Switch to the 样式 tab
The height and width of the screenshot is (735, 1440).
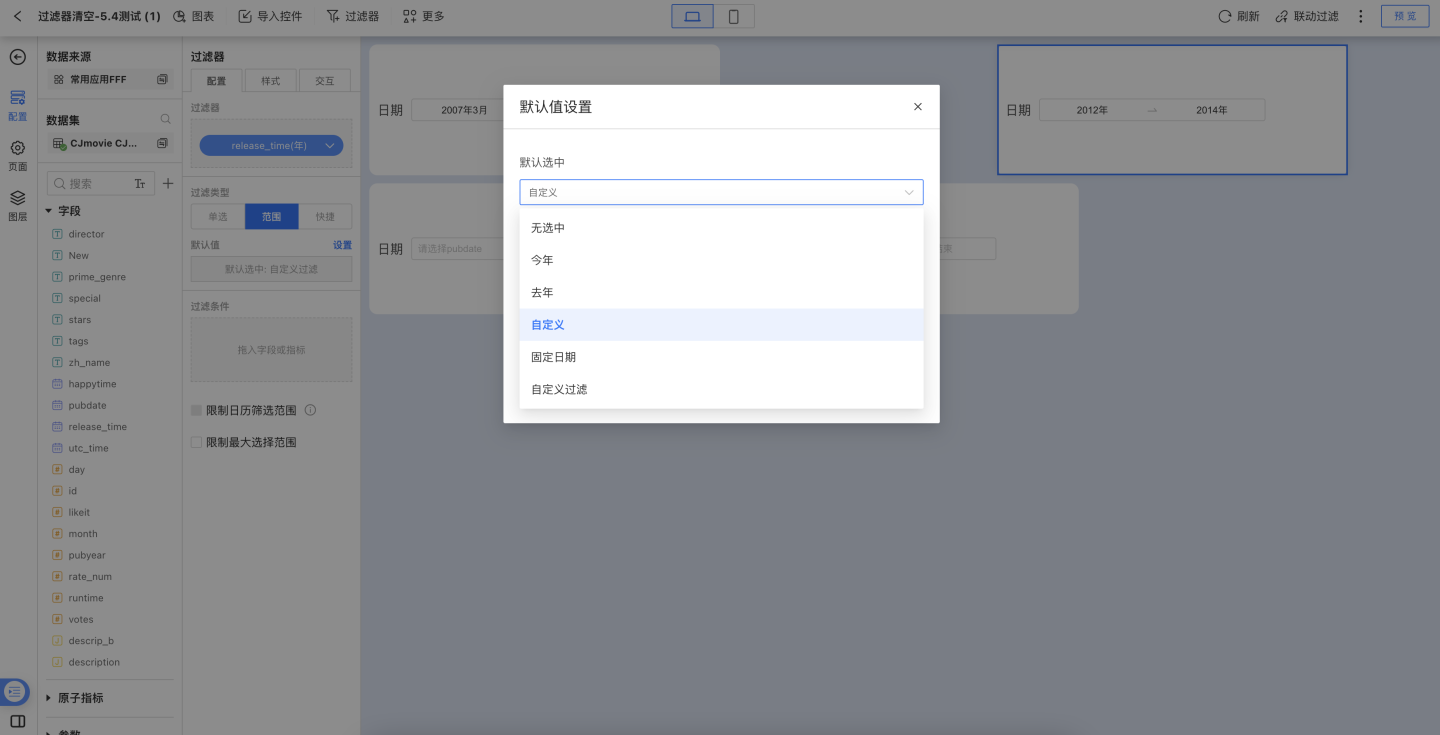pos(270,81)
